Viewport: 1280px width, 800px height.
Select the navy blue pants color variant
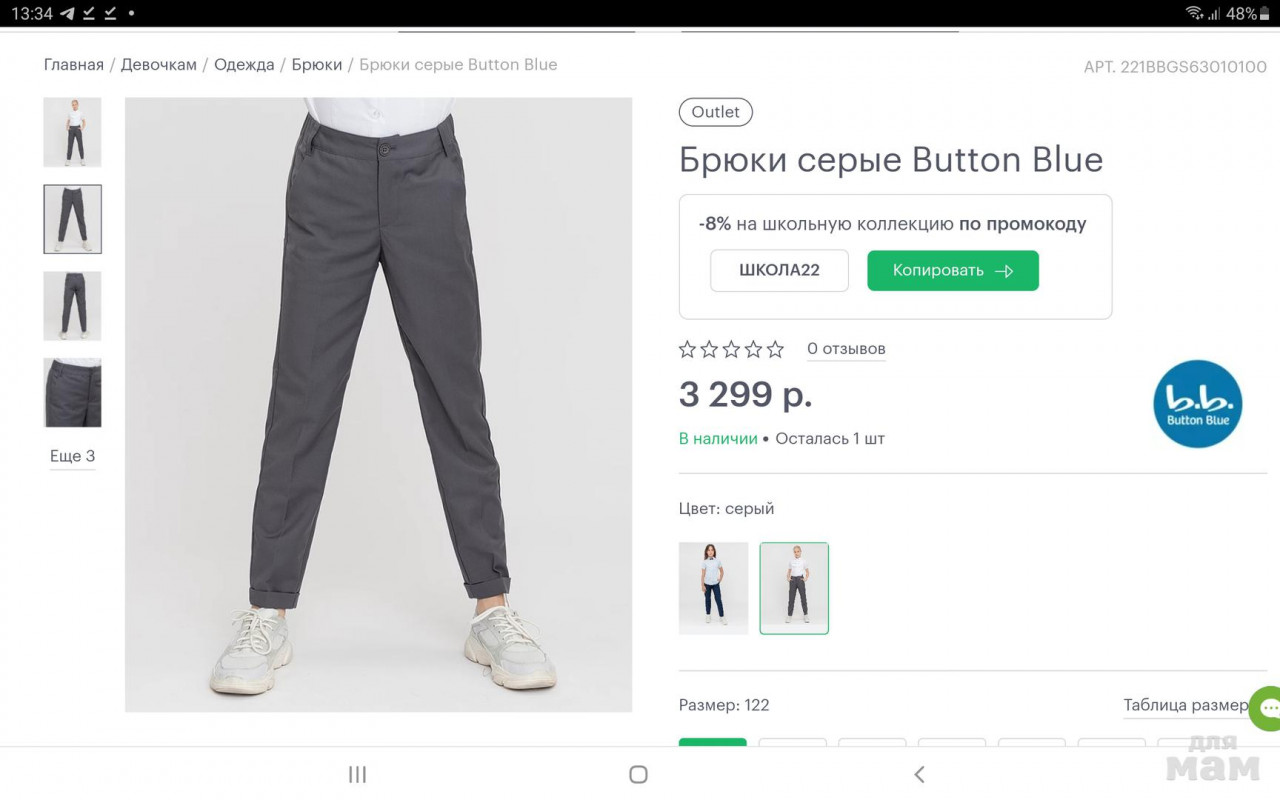[713, 588]
